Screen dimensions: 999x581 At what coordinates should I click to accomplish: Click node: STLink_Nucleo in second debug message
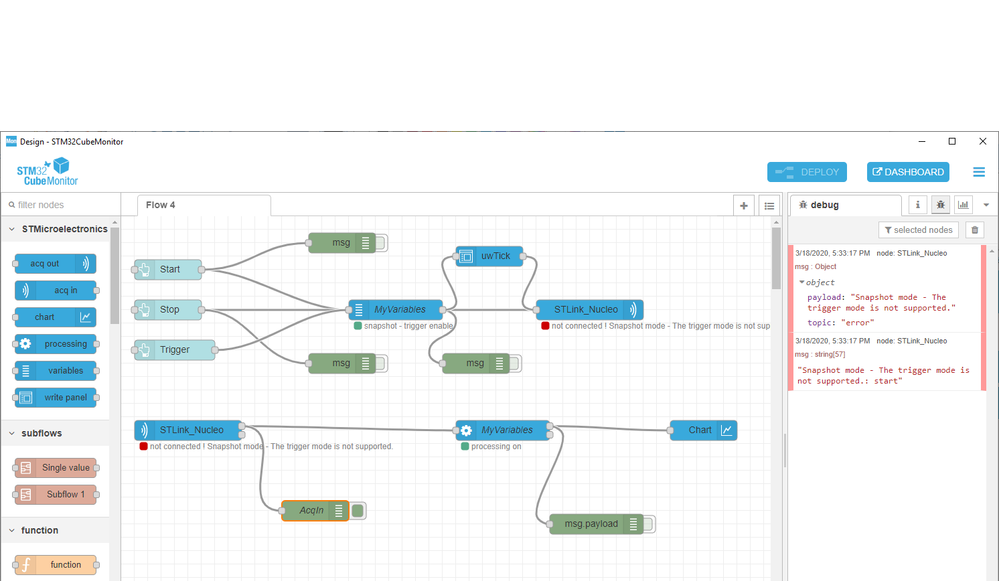click(912, 341)
